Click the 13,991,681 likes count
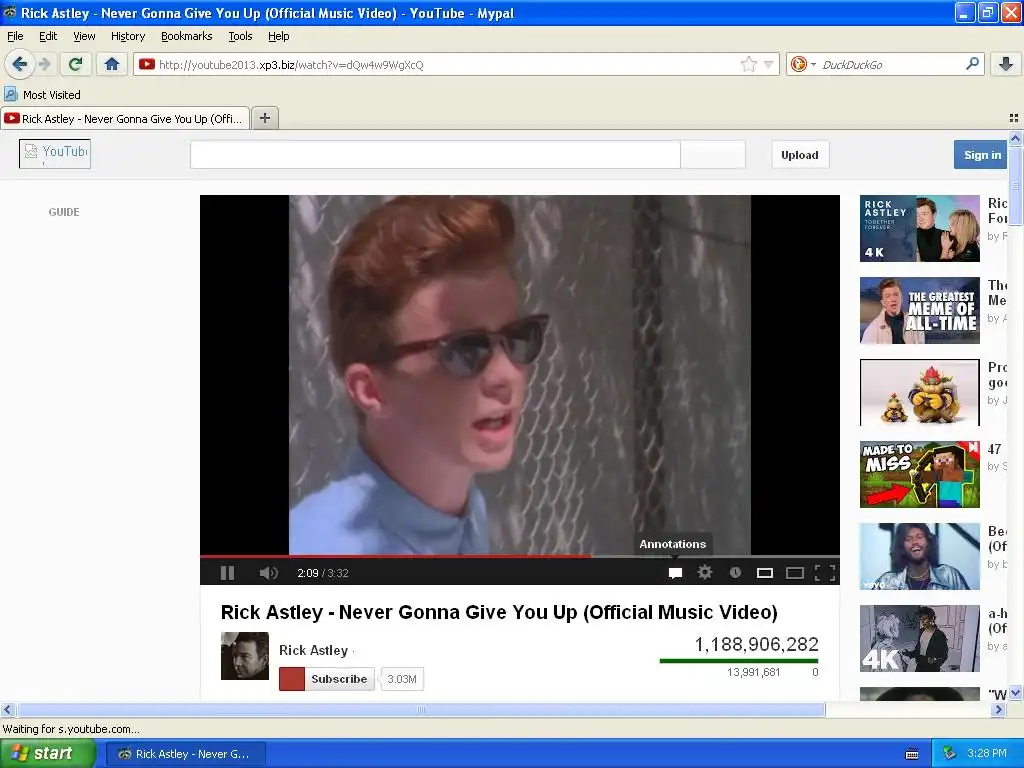Screen dimensions: 1024x768 click(x=754, y=672)
